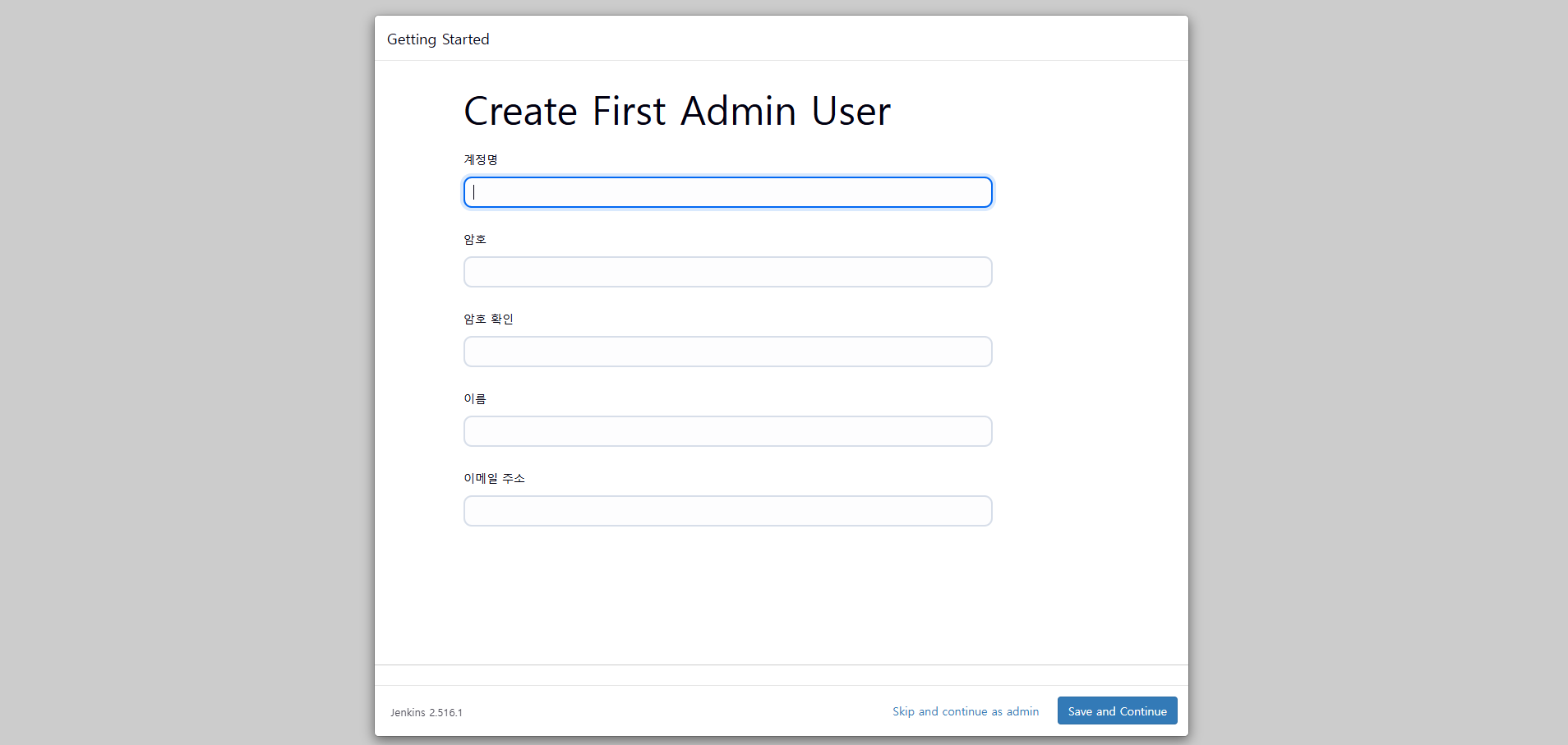Screen dimensions: 1568x745
Task: Click the 계정명 field label
Action: pos(481,159)
